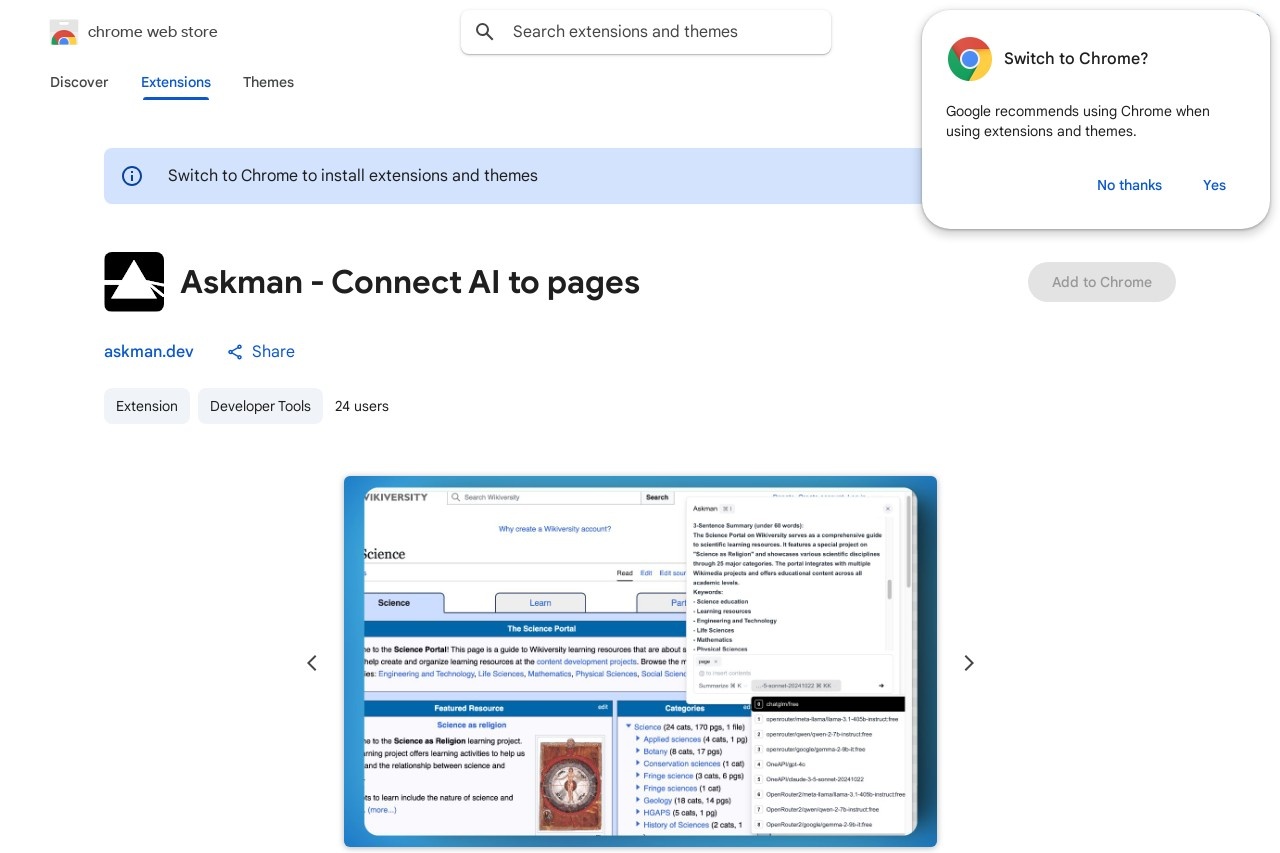Open the Discover tab
Image resolution: width=1280 pixels, height=853 pixels.
(79, 82)
